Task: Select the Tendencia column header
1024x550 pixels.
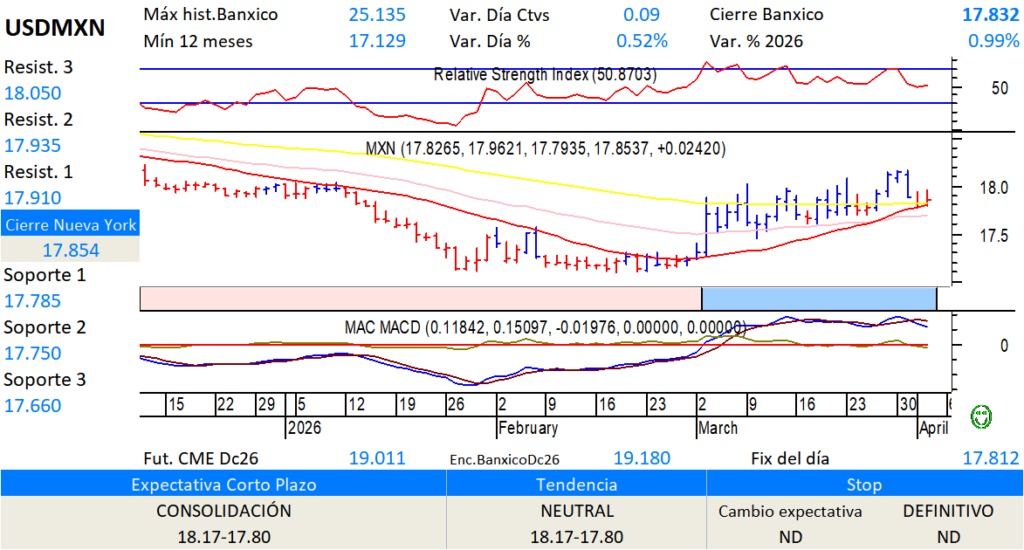Action: click(x=576, y=484)
